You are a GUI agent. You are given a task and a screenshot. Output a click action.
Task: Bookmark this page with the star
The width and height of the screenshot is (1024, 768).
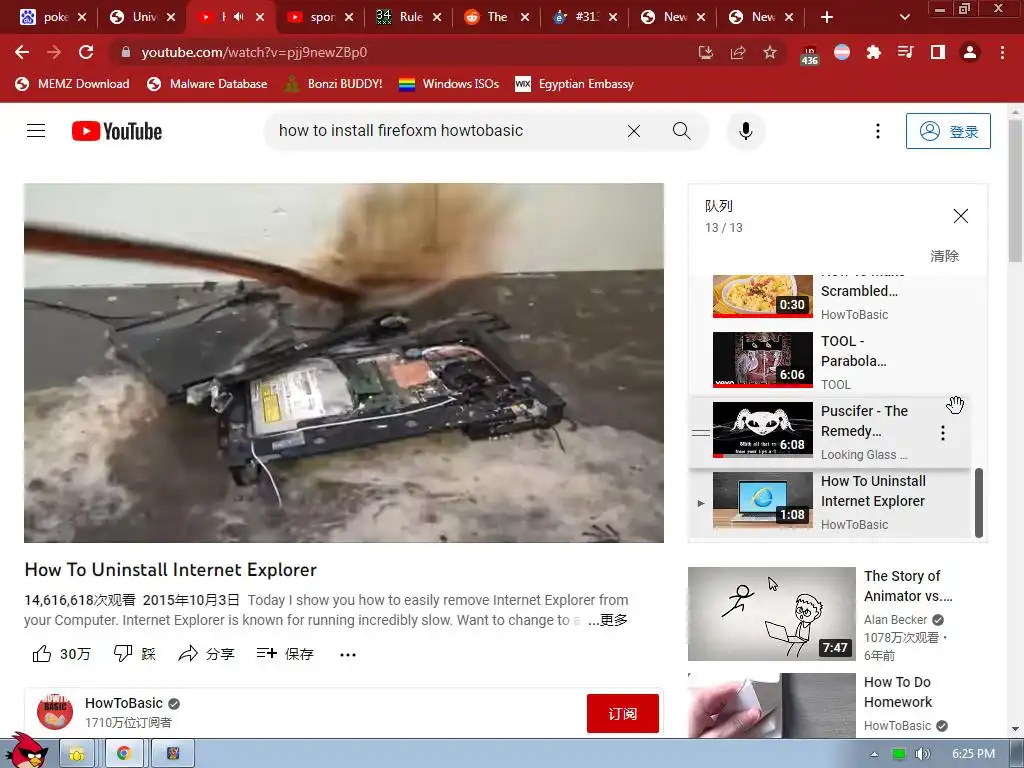click(x=770, y=52)
